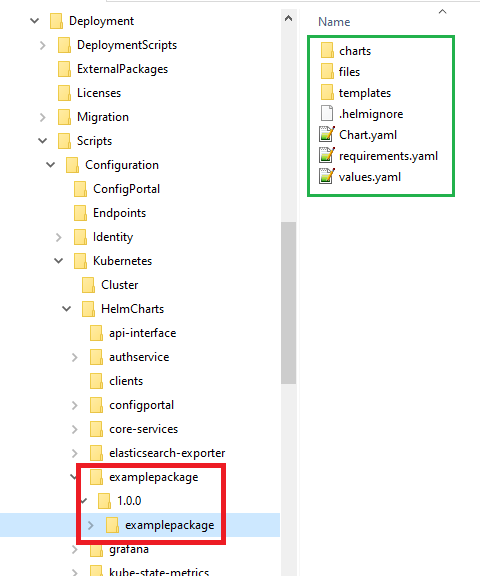Viewport: 480px width, 576px height.
Task: Open the charts folder icon
Action: [327, 50]
